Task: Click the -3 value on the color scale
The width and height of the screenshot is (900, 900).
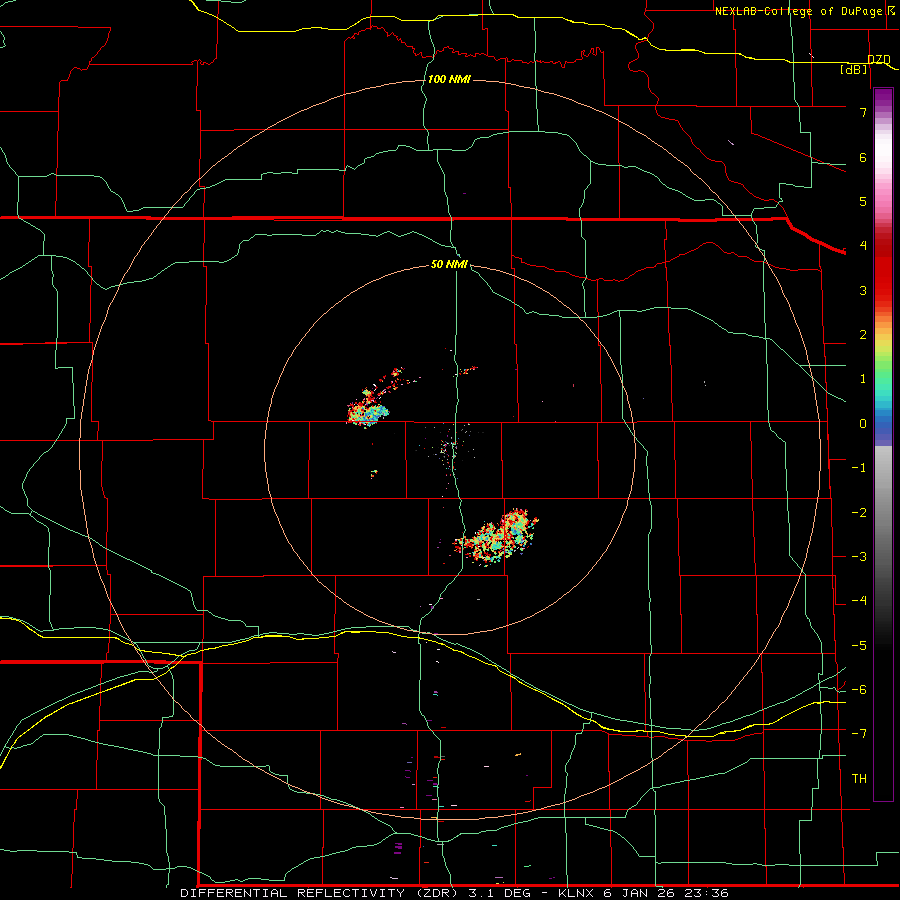Action: tap(859, 557)
